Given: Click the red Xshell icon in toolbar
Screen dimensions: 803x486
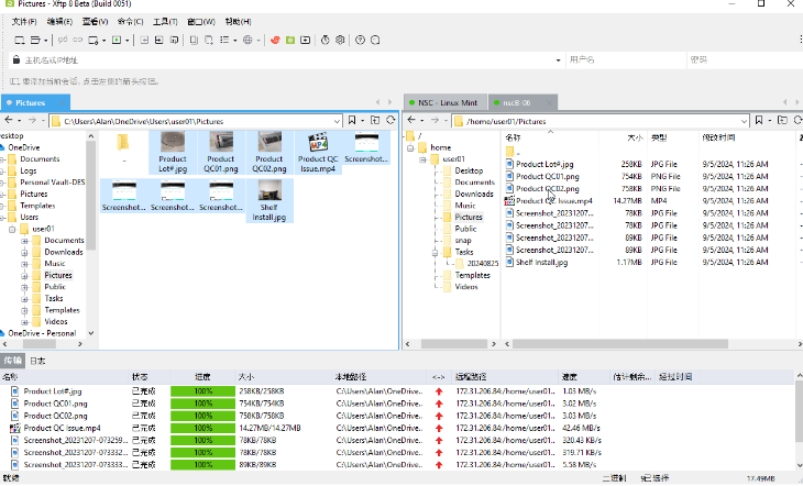Looking at the screenshot, I should coord(275,40).
